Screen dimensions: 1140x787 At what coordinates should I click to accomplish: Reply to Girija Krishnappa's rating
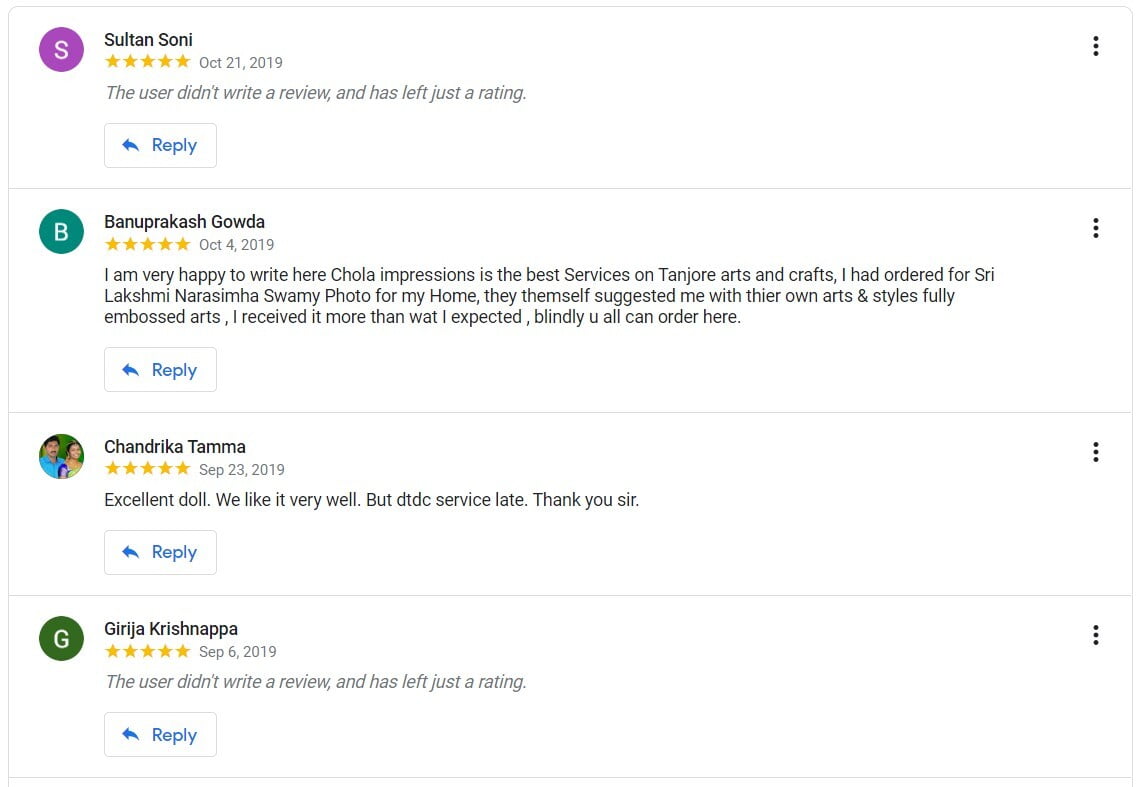pyautogui.click(x=160, y=735)
